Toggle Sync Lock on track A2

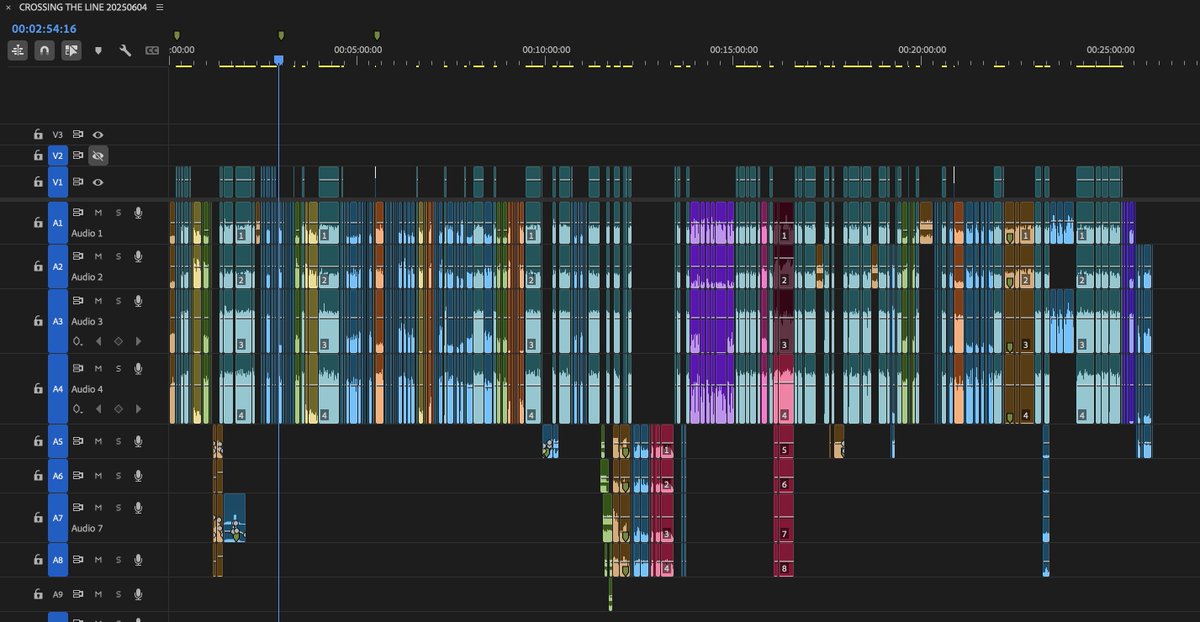[76, 255]
